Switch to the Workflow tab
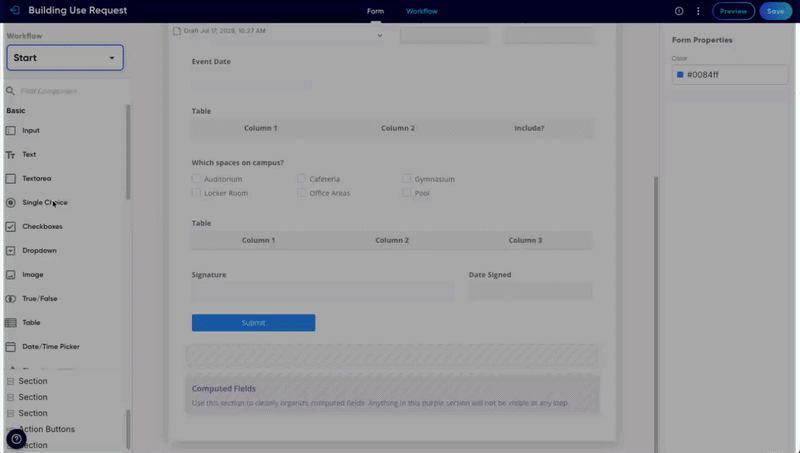 [x=422, y=11]
